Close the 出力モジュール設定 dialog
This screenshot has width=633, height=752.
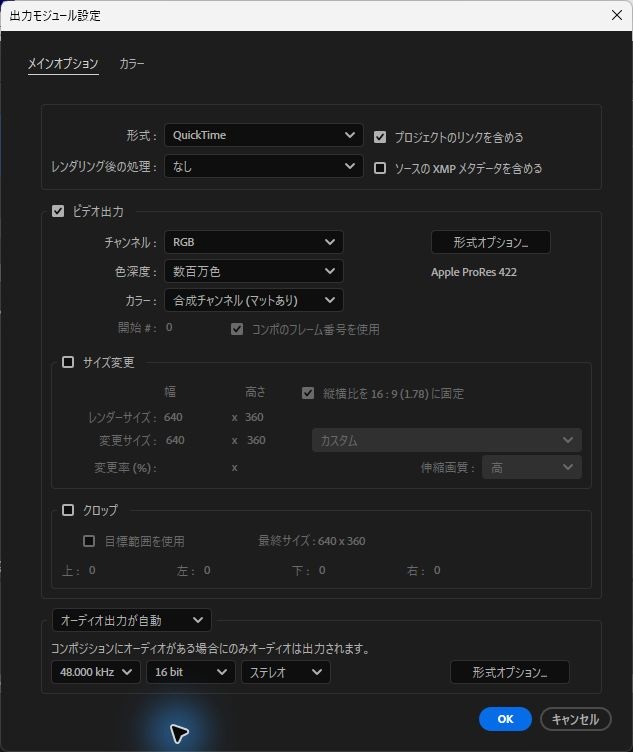(617, 15)
